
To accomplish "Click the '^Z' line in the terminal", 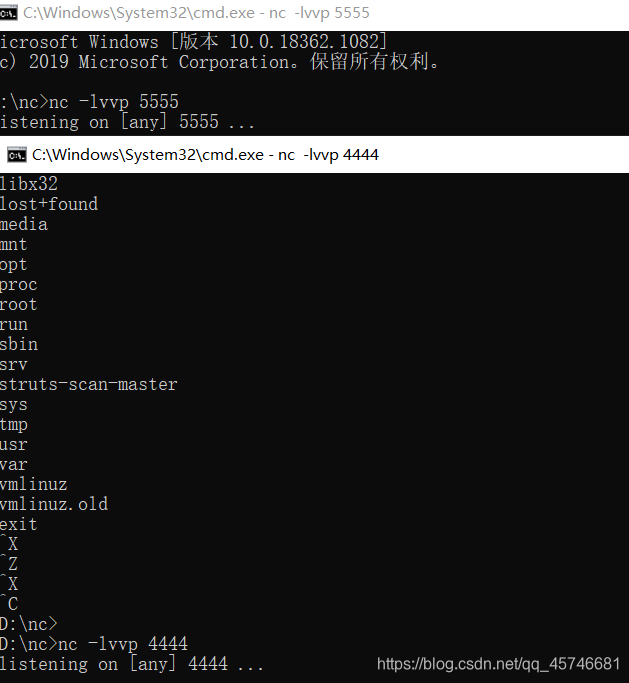I will coord(9,564).
